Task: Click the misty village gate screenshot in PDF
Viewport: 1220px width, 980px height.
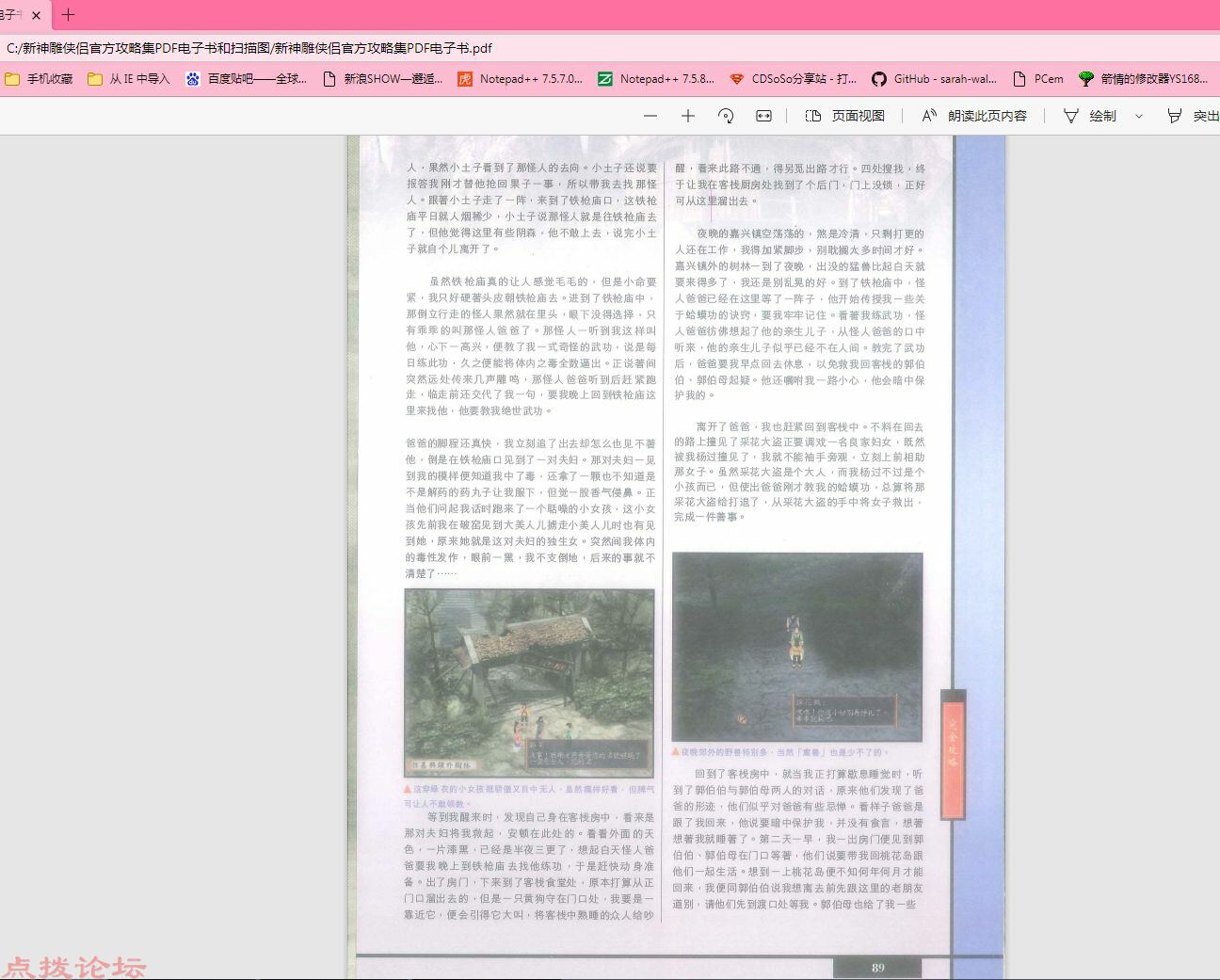Action: [x=529, y=683]
